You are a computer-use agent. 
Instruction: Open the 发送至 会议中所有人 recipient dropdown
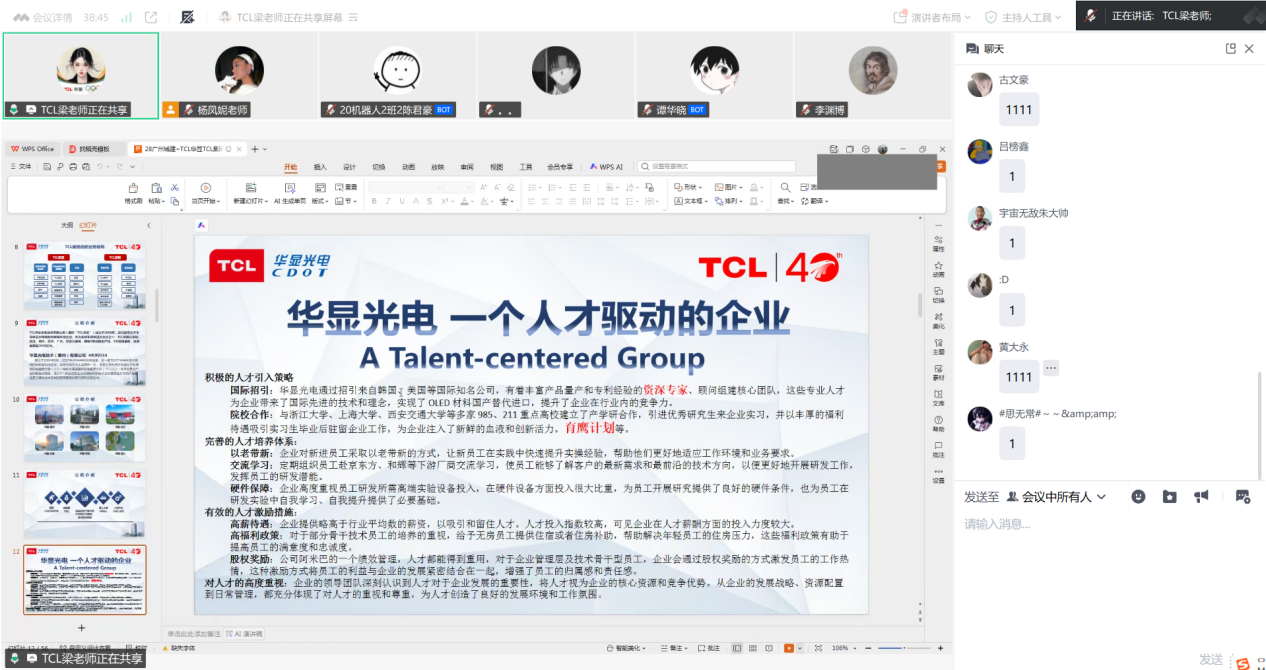click(1056, 496)
